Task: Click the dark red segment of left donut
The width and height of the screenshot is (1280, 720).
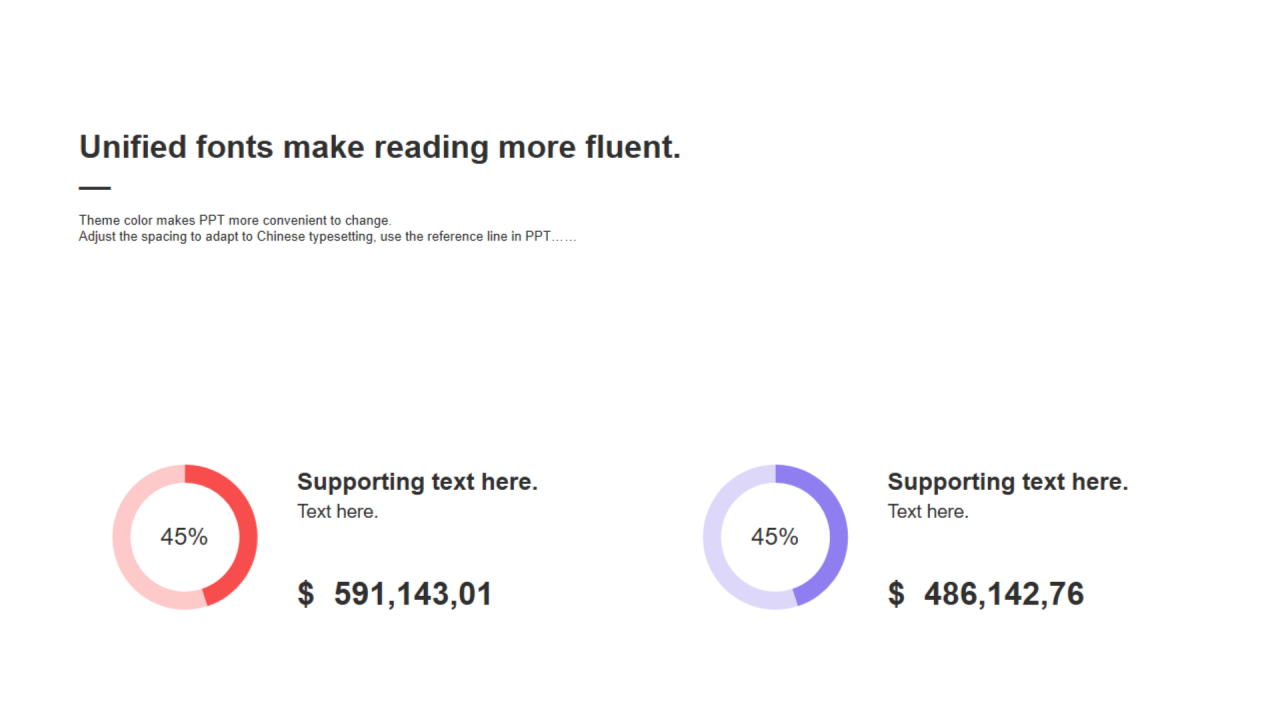Action: (246, 520)
